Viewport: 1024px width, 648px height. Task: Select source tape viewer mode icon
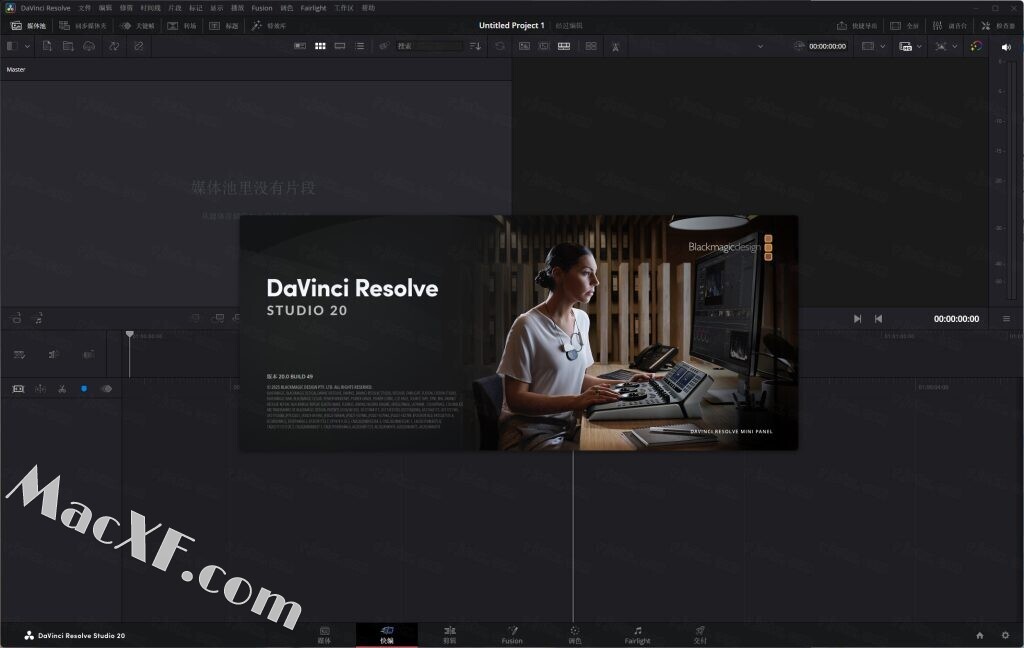(x=543, y=46)
